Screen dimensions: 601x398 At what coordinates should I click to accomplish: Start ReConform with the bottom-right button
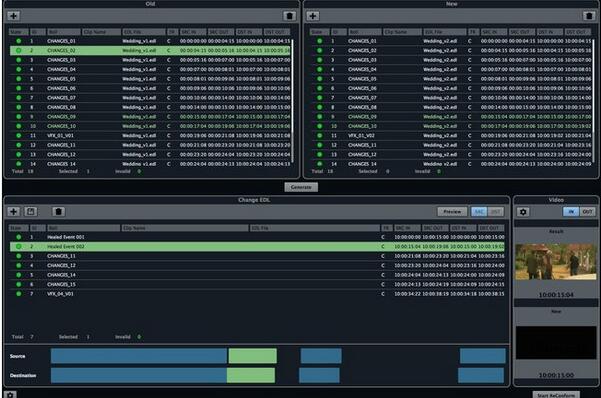[556, 395]
